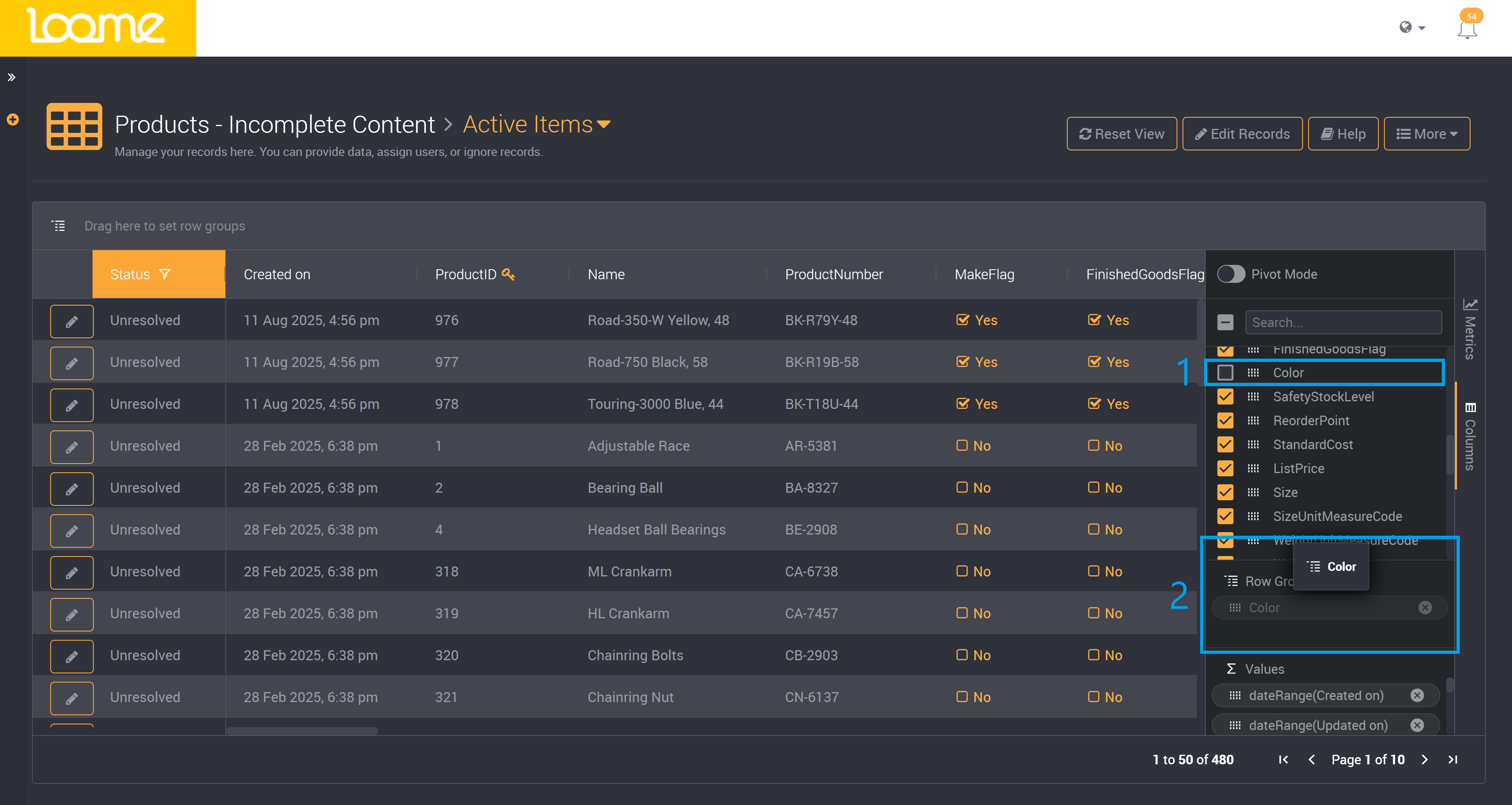
Task: Open the More dropdown menu
Action: pos(1427,134)
